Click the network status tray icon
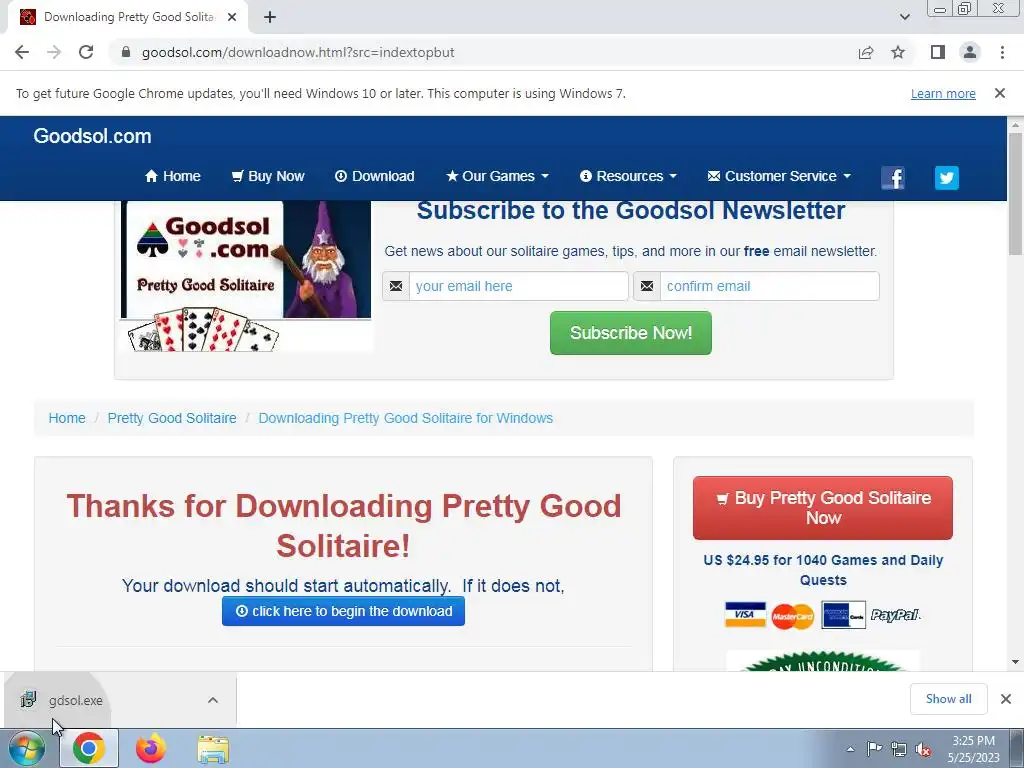This screenshot has height=768, width=1024. pyautogui.click(x=899, y=749)
